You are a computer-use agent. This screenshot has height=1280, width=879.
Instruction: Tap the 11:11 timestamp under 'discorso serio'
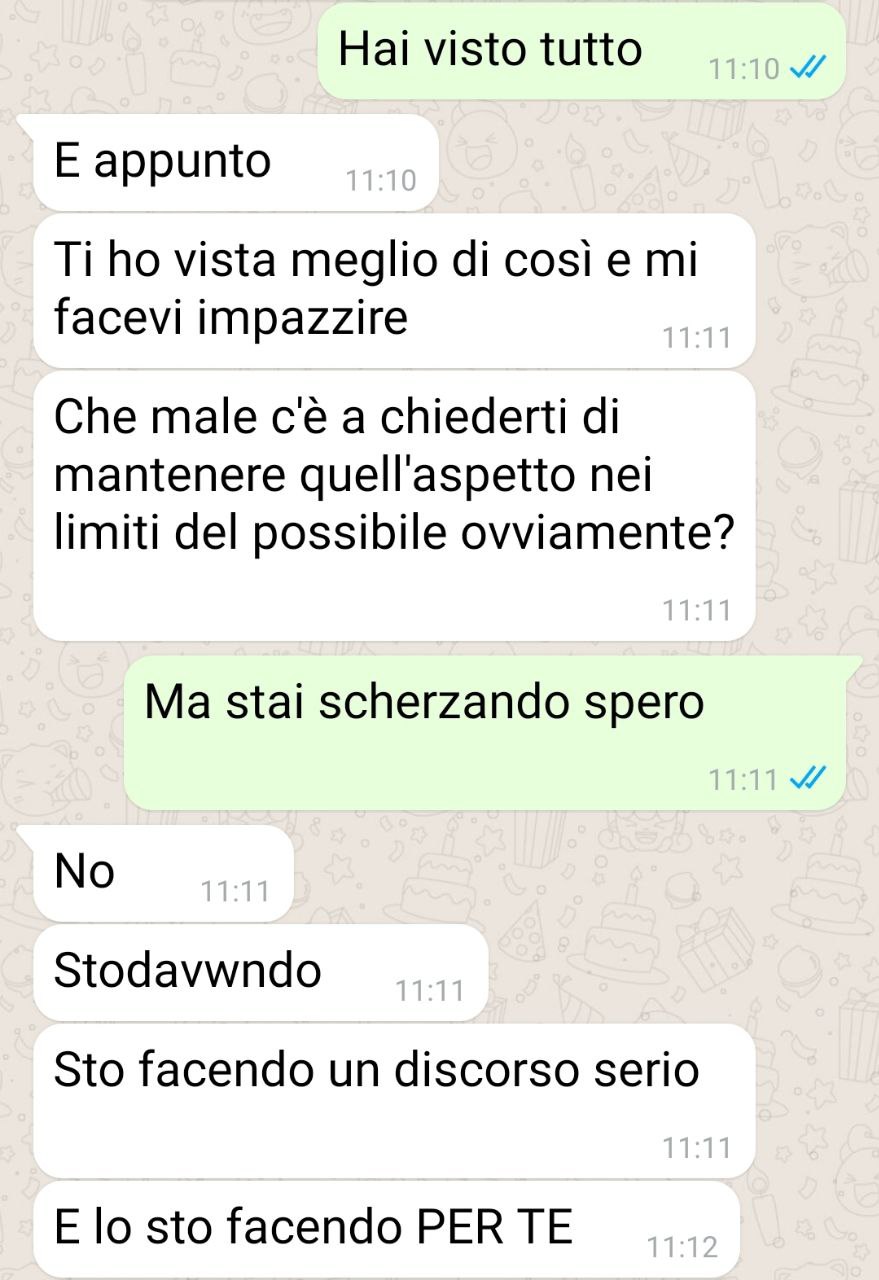click(x=697, y=1148)
